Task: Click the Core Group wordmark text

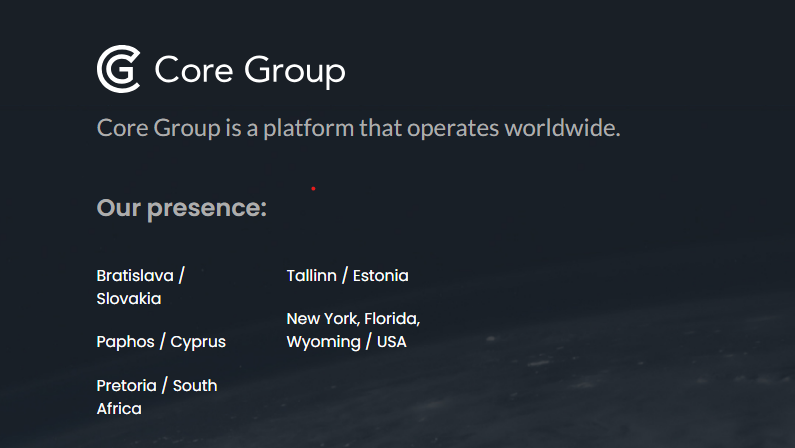Action: (x=250, y=70)
